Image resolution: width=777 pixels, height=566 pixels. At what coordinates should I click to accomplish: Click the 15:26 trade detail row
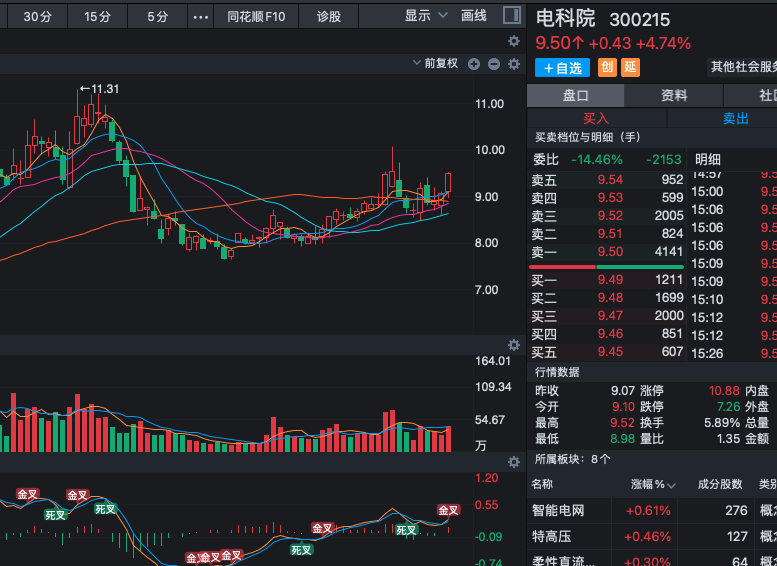[733, 353]
